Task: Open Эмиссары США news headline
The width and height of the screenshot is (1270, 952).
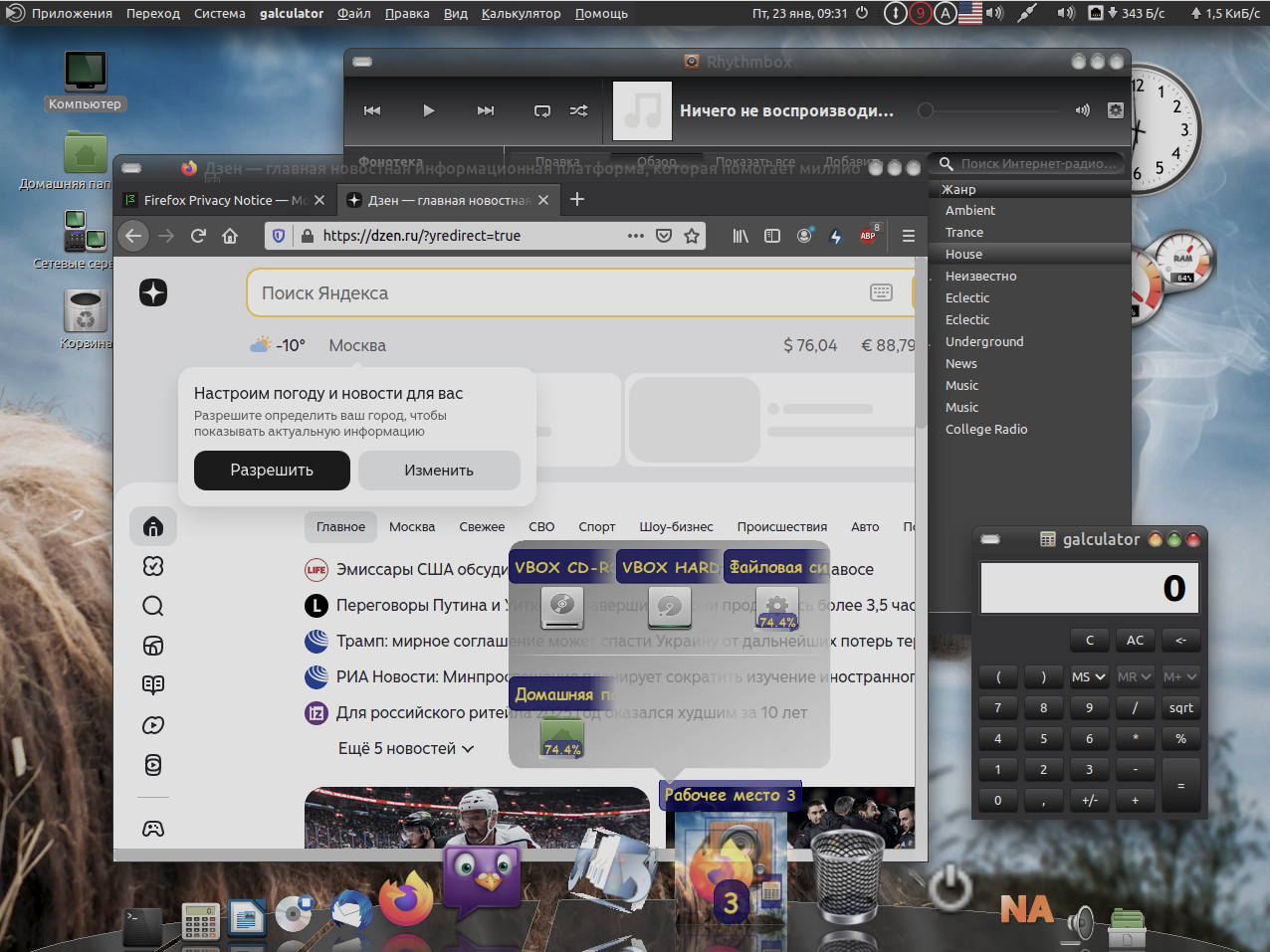Action: [x=422, y=569]
